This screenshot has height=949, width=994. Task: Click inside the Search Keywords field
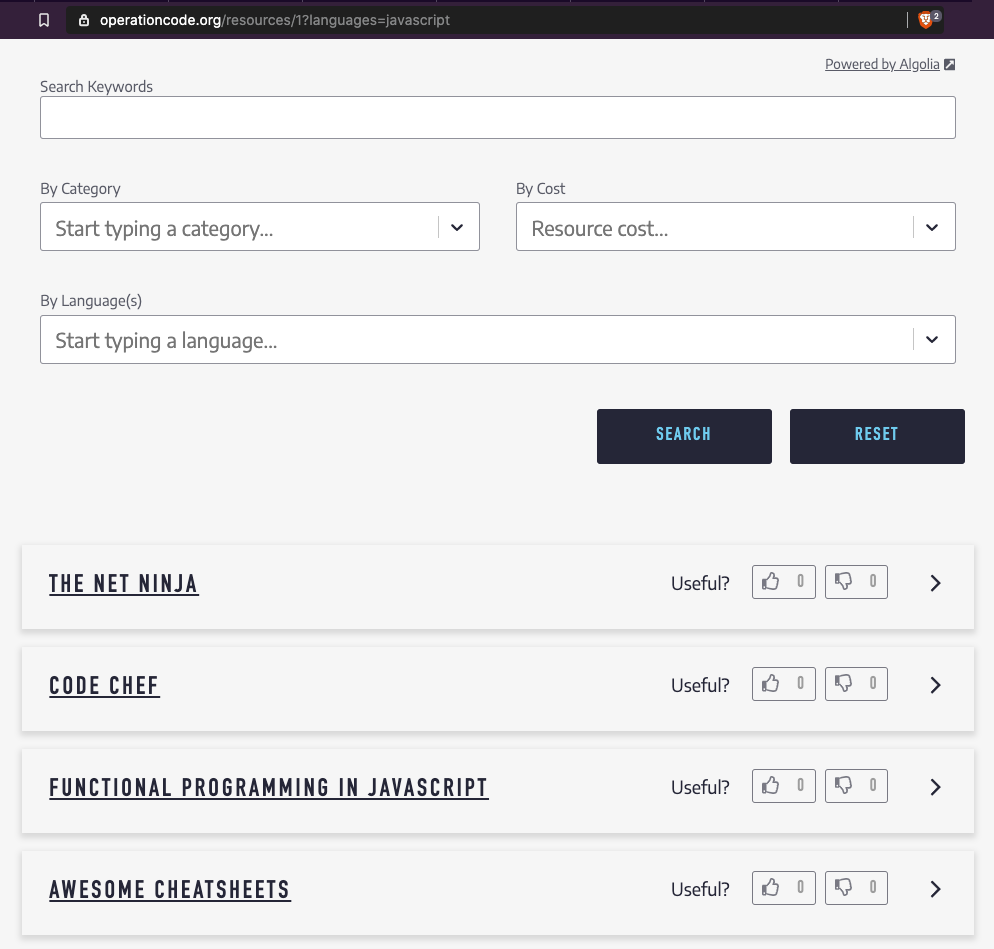(x=497, y=117)
